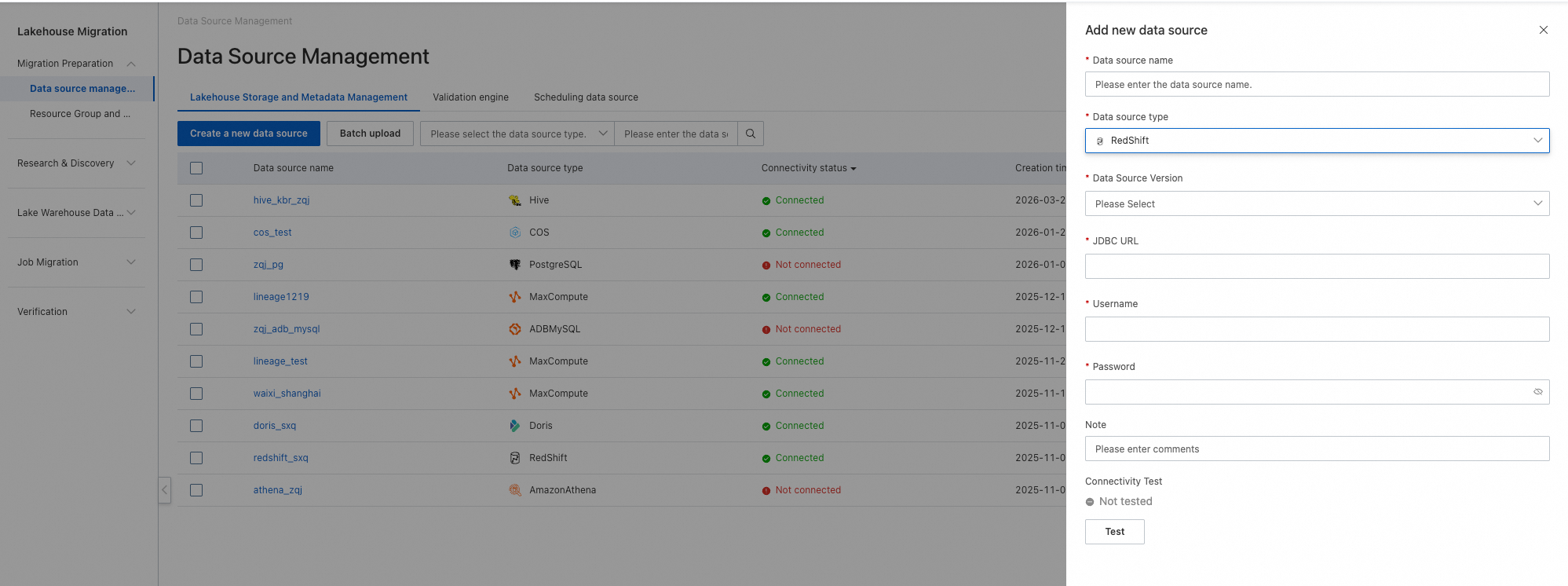Switch to the Validation engine tab
Image resolution: width=1568 pixels, height=586 pixels.
pos(470,97)
